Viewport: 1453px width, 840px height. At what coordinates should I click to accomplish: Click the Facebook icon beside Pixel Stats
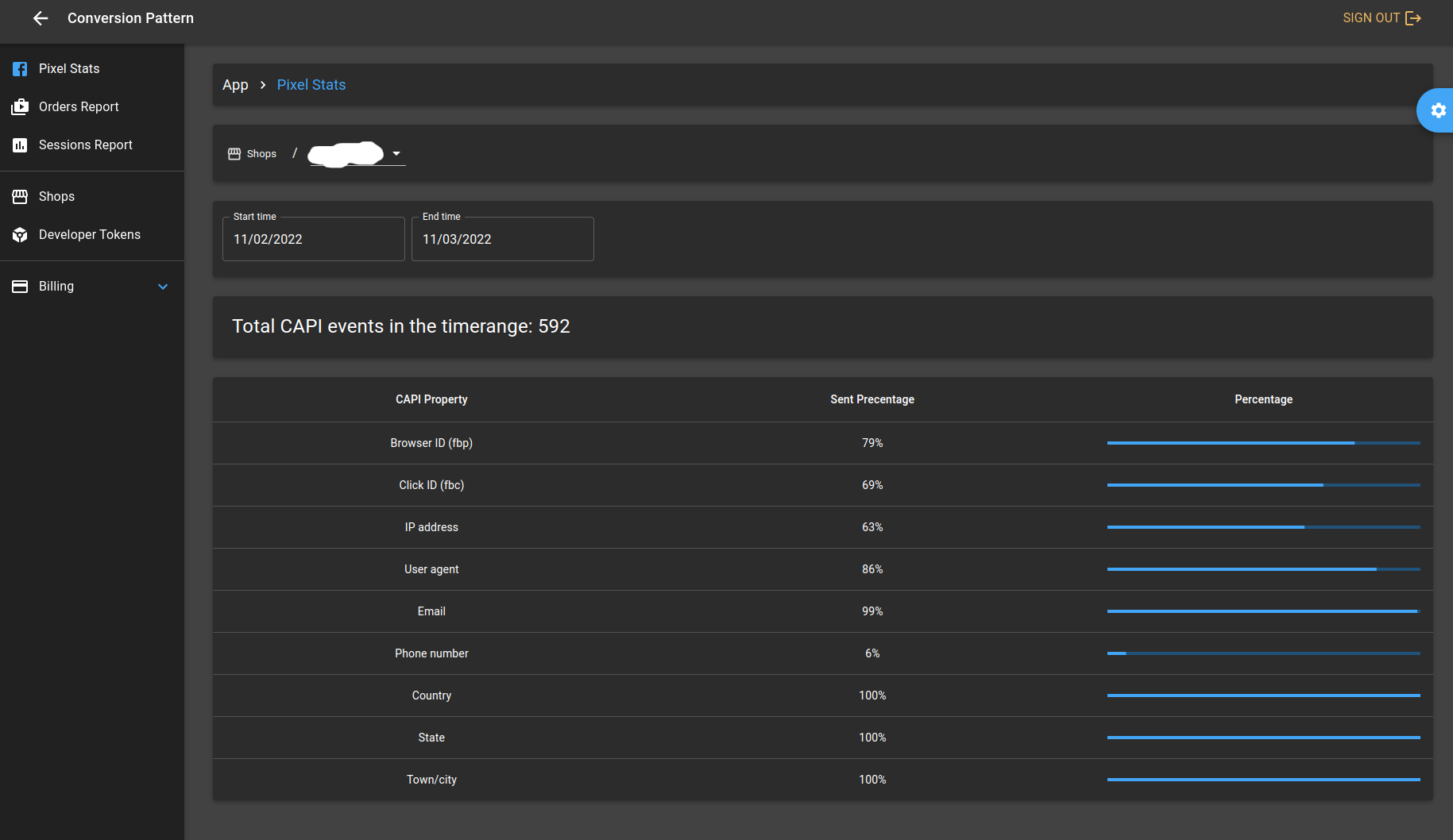[x=20, y=69]
